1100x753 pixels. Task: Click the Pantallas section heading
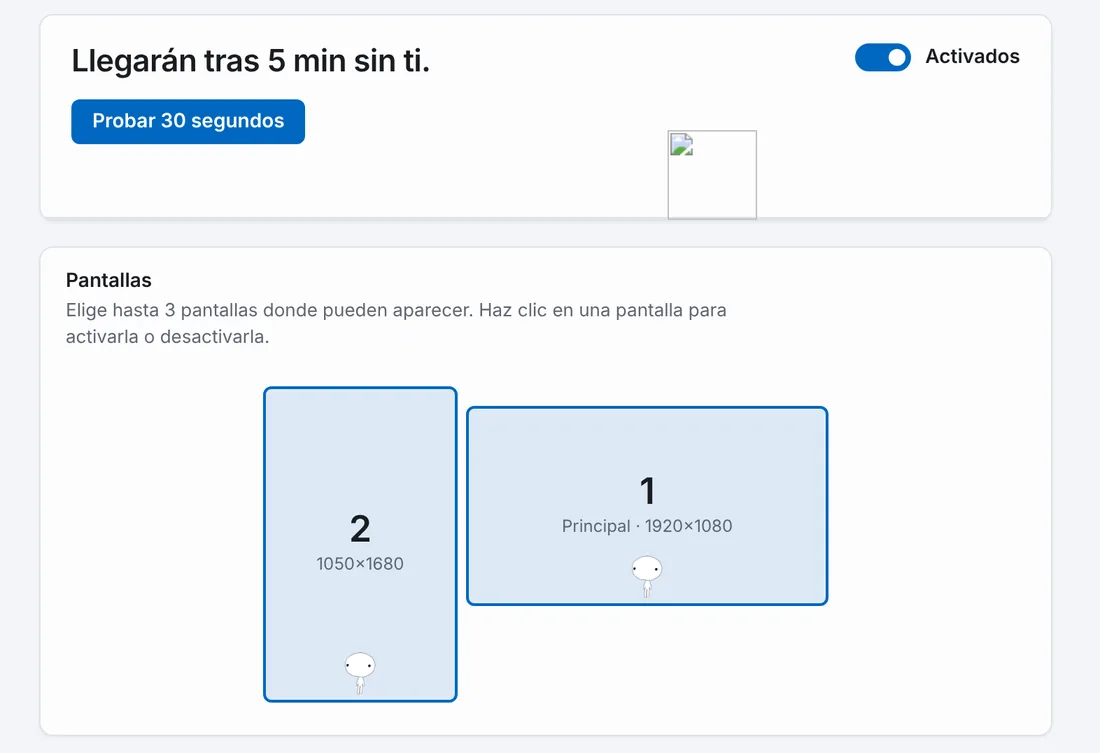pyautogui.click(x=109, y=280)
